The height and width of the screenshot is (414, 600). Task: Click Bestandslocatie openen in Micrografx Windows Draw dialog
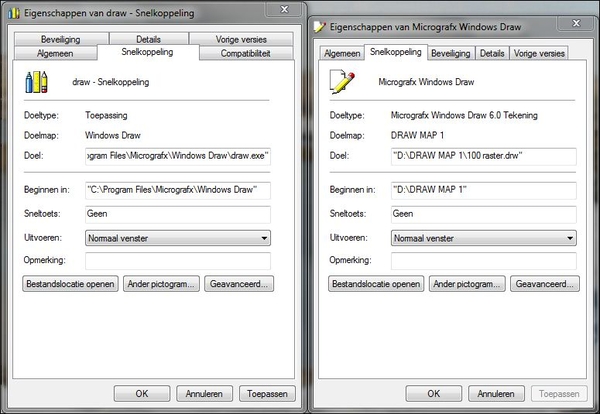pyautogui.click(x=376, y=284)
